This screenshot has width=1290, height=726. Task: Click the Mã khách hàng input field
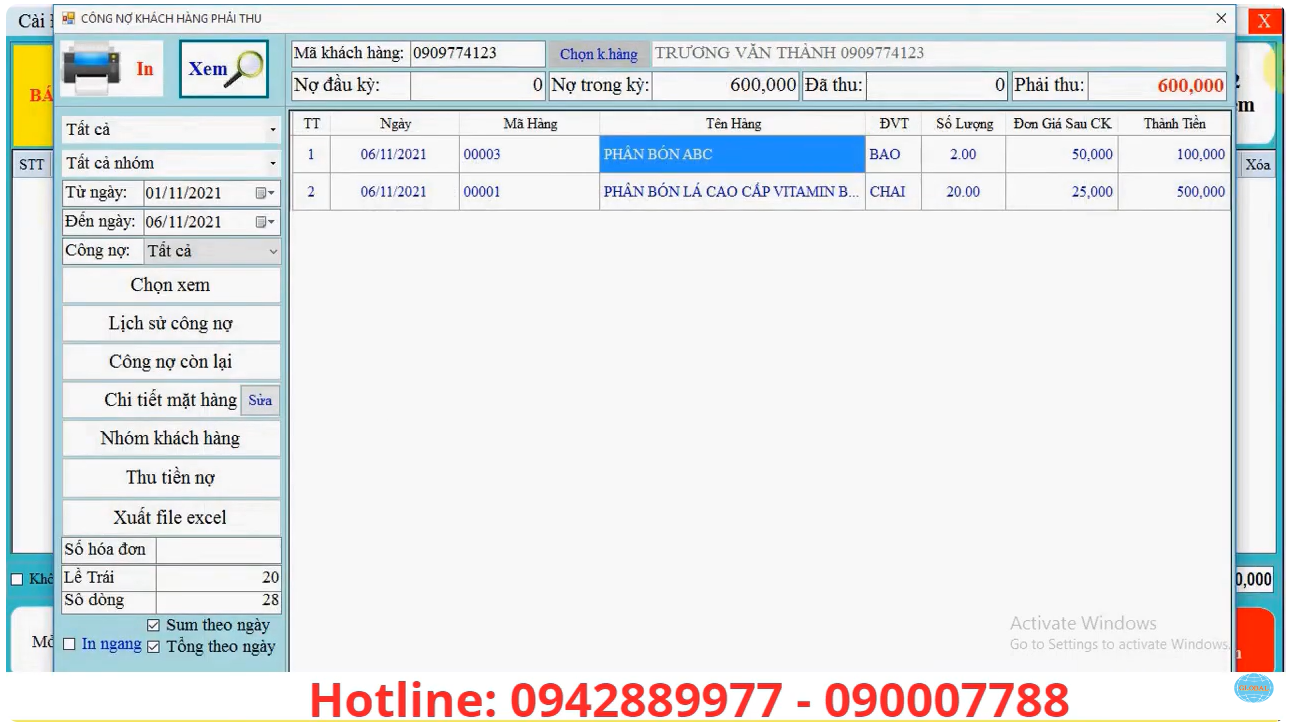tap(477, 53)
